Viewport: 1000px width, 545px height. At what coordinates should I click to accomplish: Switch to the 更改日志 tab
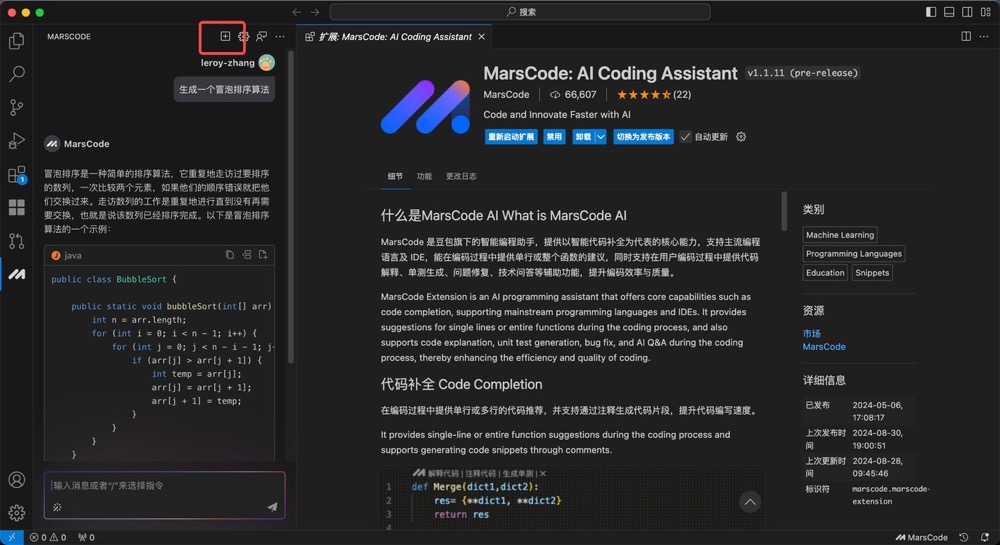[461, 177]
